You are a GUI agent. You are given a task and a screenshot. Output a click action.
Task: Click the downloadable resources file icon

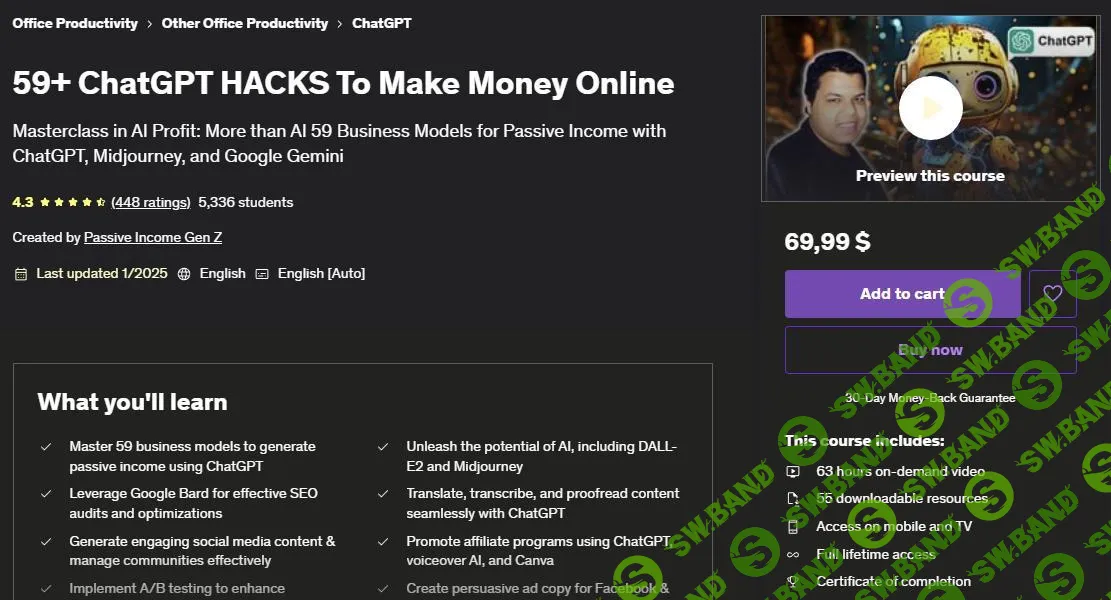(x=793, y=499)
